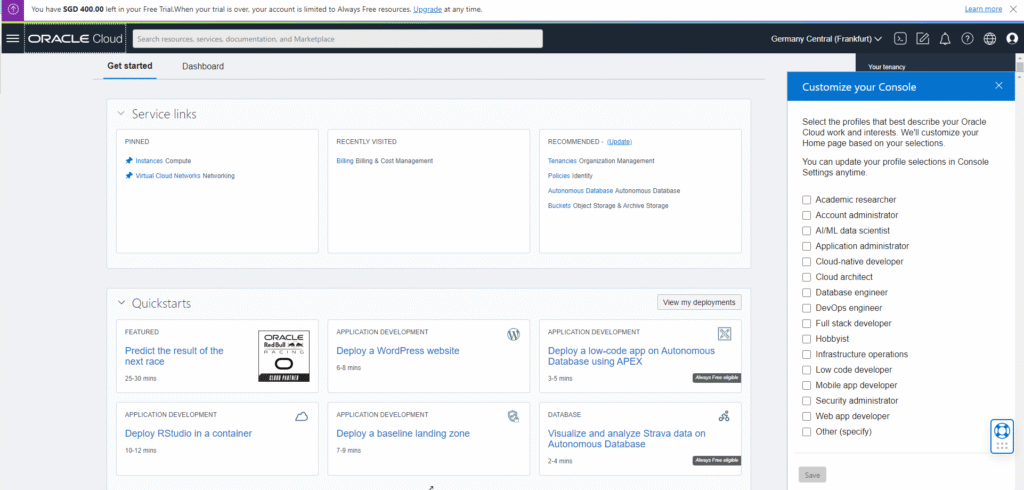The width and height of the screenshot is (1024, 490).
Task: Open Deploy a WordPress website quickstart
Action: [x=398, y=351]
